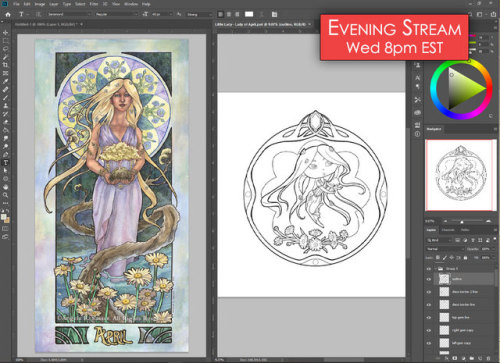Select the Path Selection tool
The height and width of the screenshot is (363, 500).
[5, 171]
